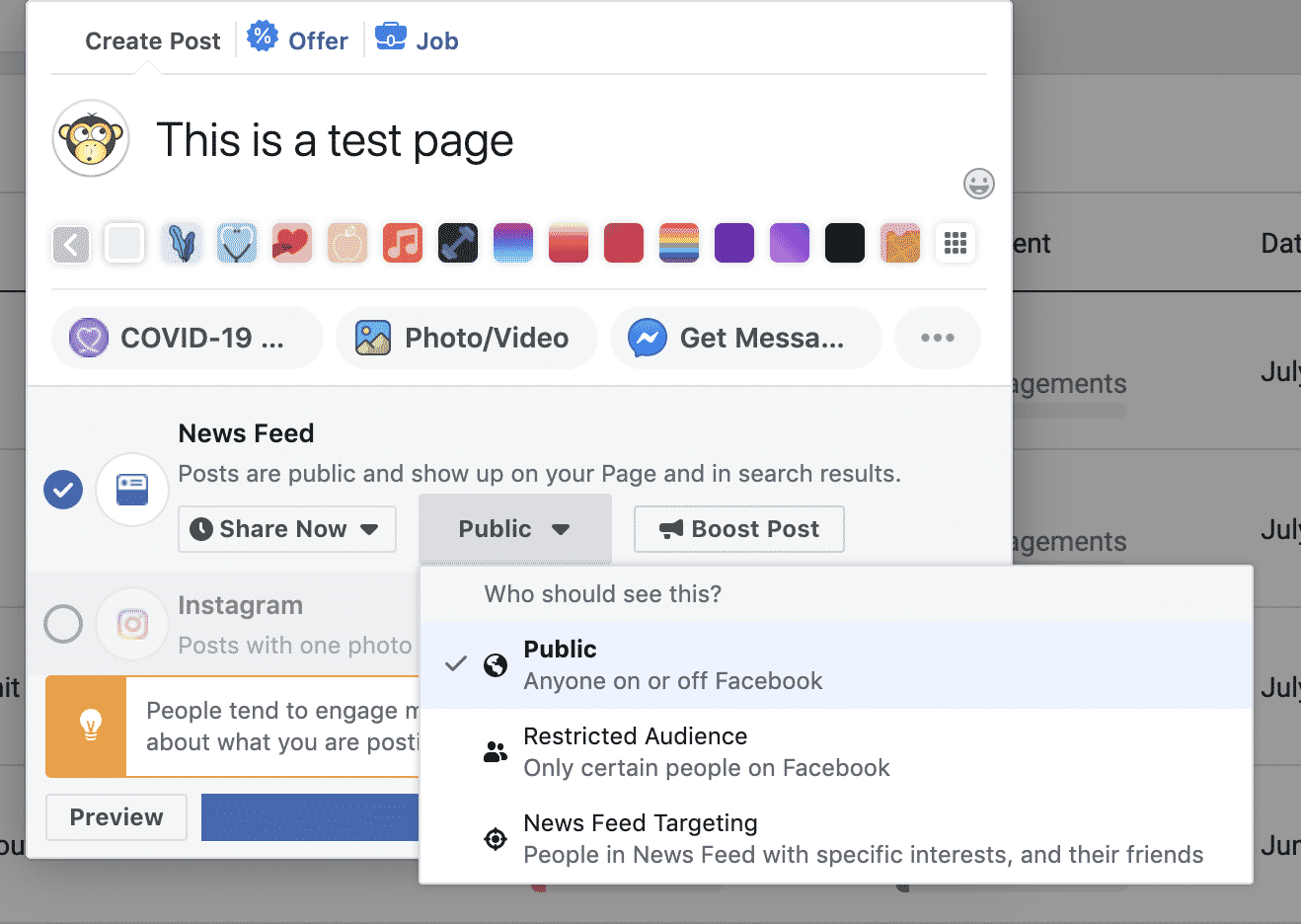Add Get Messages button to post
This screenshot has height=924, width=1301.
point(746,338)
